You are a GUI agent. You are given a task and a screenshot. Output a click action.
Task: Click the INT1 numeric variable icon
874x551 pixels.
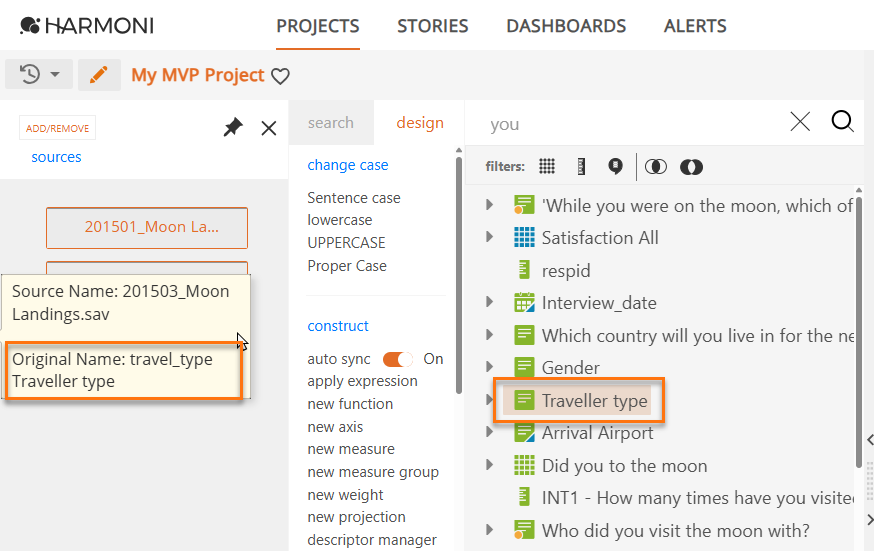(524, 497)
